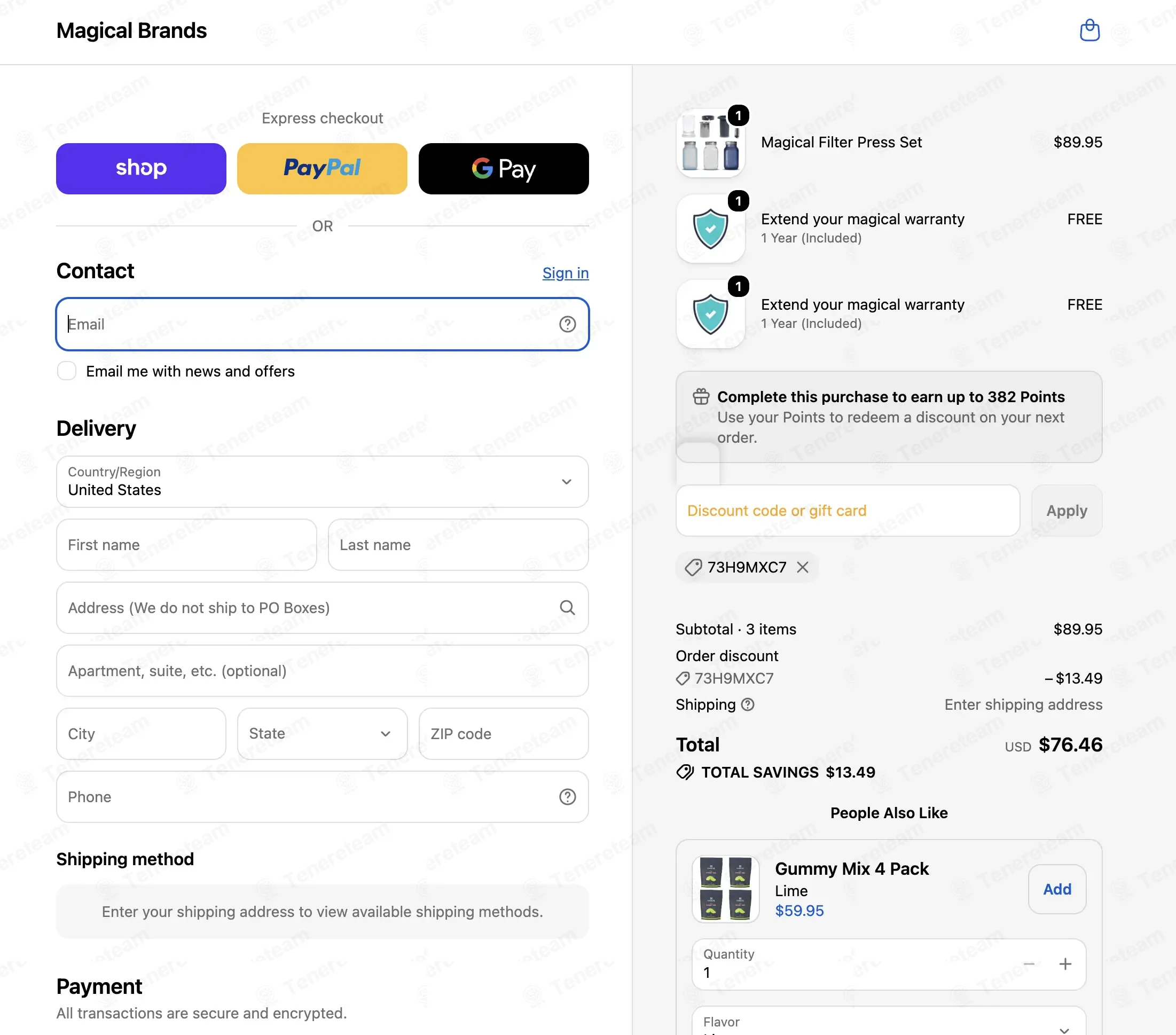This screenshot has width=1176, height=1035.
Task: Click the Apply discount button
Action: (x=1067, y=511)
